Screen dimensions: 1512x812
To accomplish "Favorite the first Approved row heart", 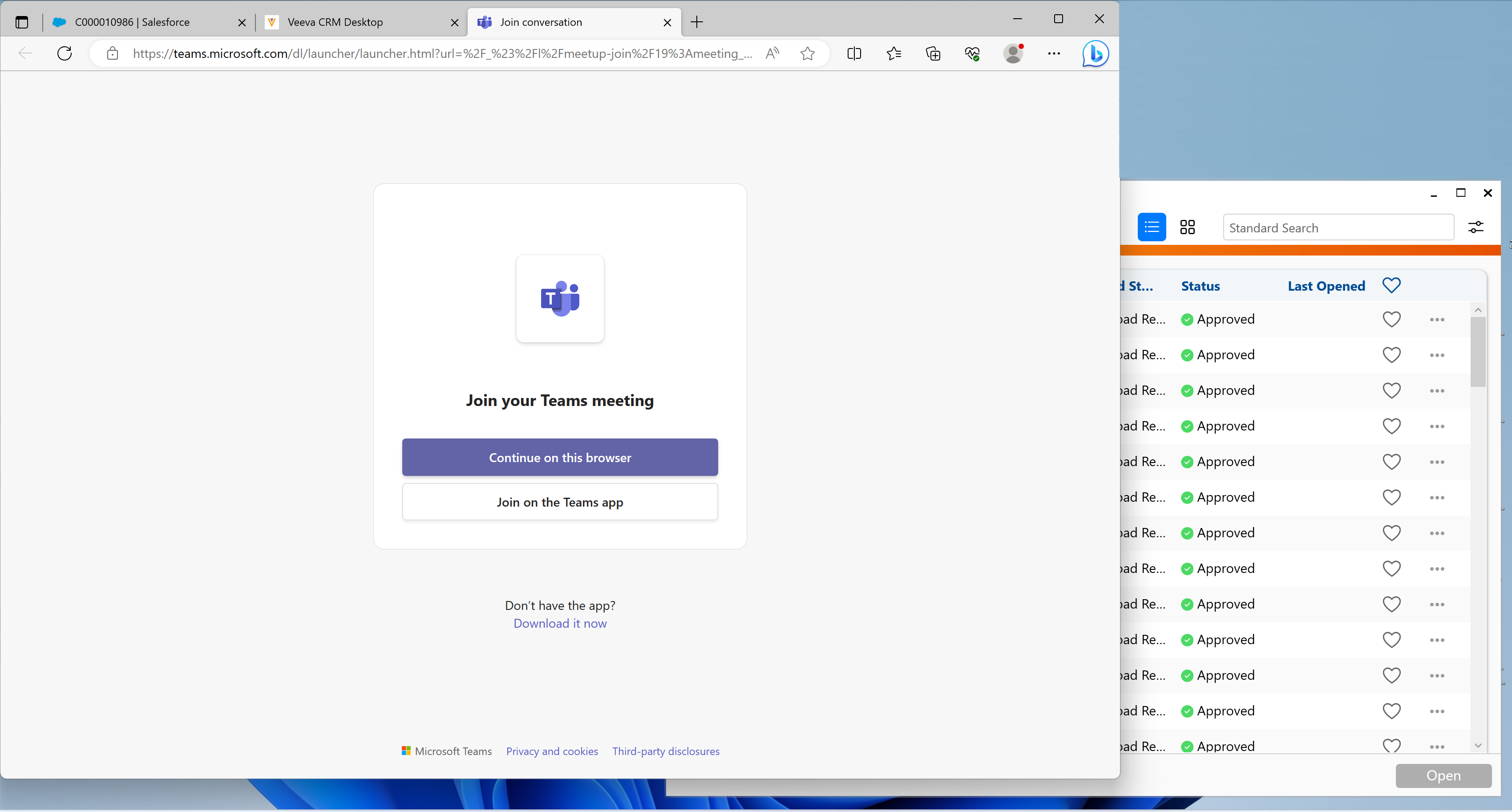I will coord(1391,319).
